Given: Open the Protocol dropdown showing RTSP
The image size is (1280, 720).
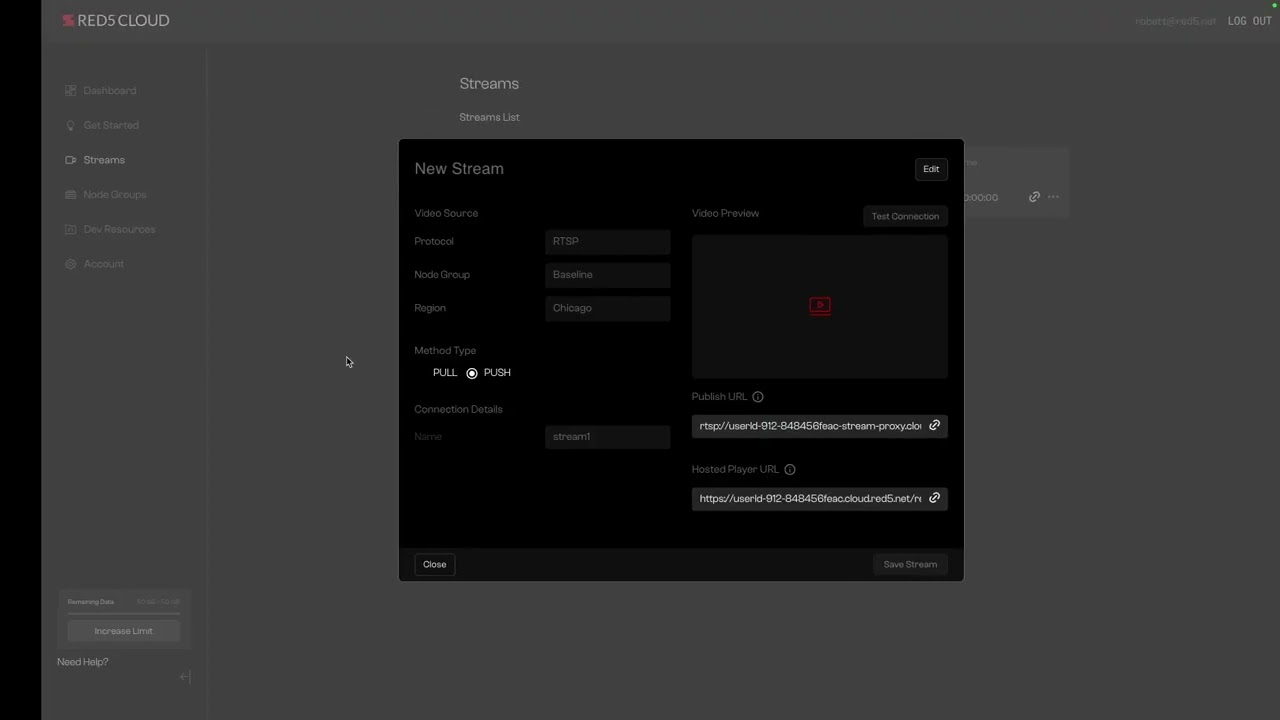Looking at the screenshot, I should [608, 241].
